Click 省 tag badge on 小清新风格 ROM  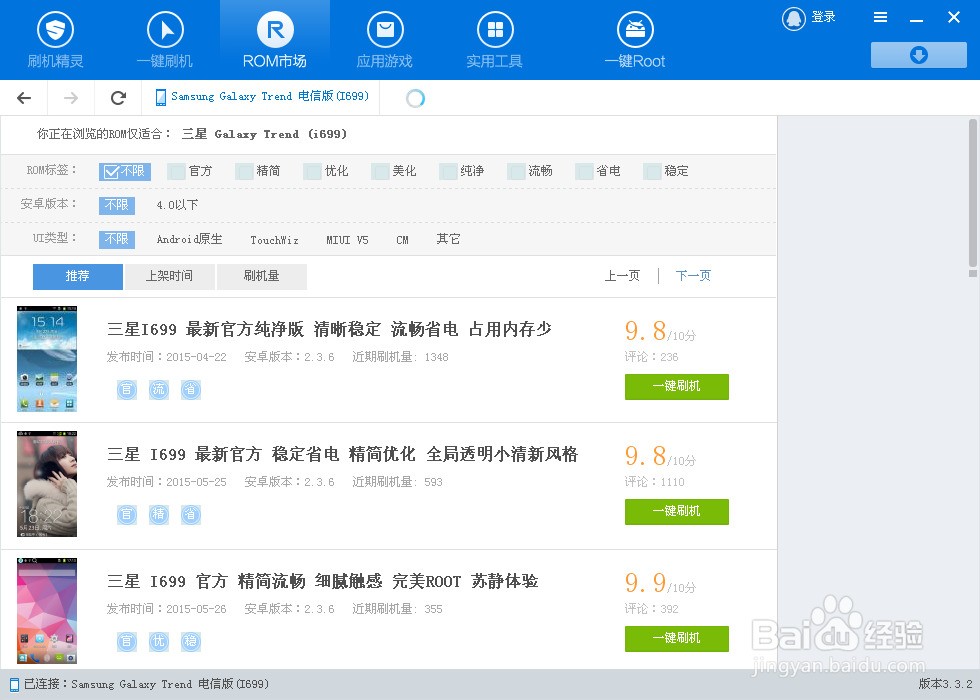click(191, 514)
